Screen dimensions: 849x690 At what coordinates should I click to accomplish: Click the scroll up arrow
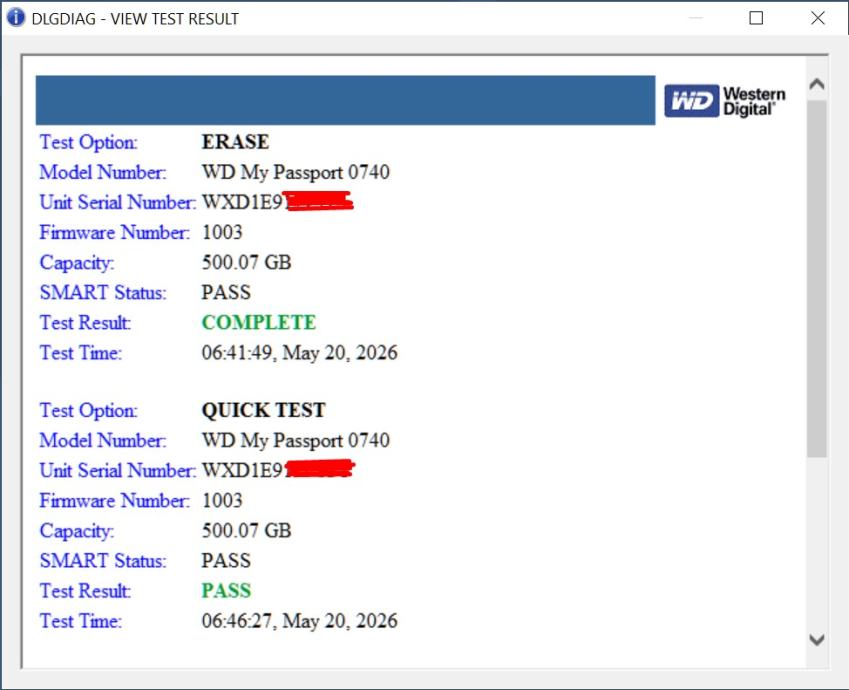click(817, 84)
